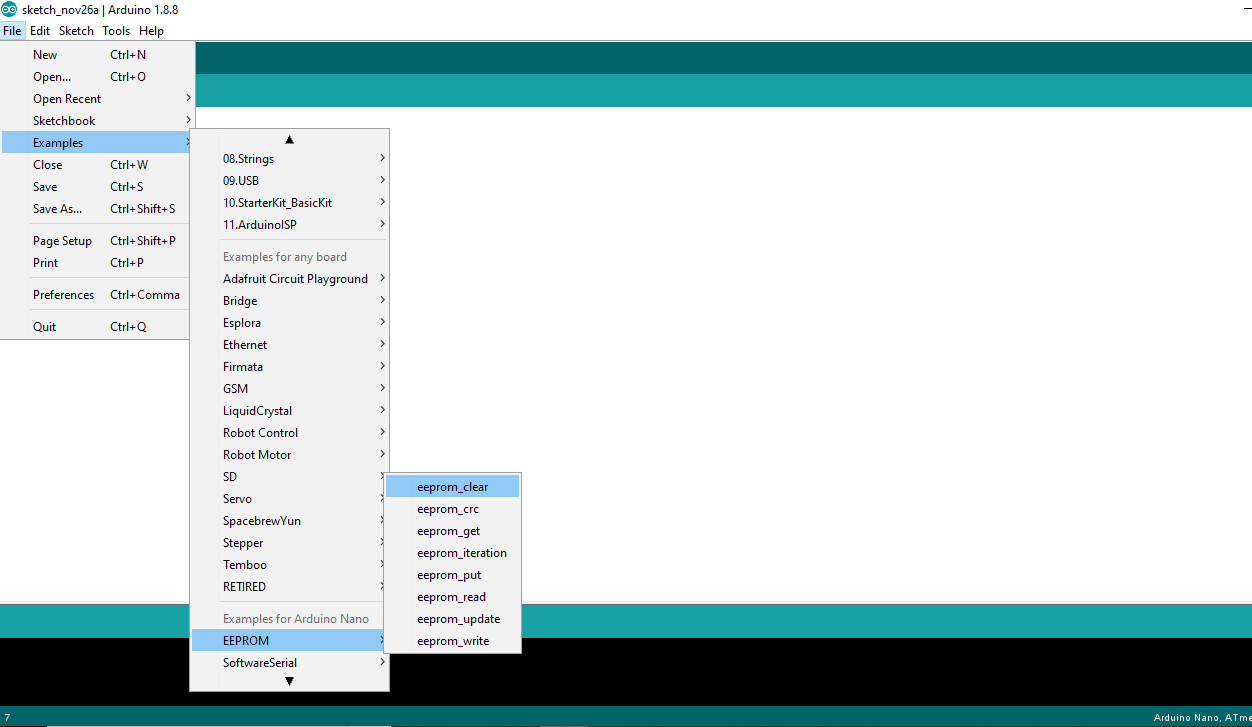Click the down scroll arrow in the Examples menu
Image resolution: width=1252 pixels, height=727 pixels.
pos(289,681)
